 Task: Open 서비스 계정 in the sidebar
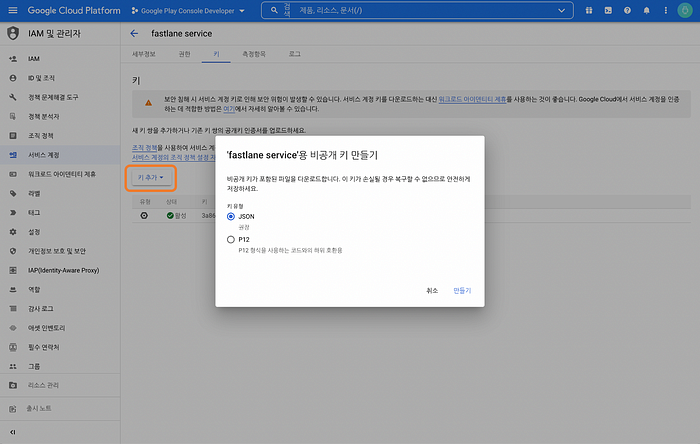click(60, 155)
